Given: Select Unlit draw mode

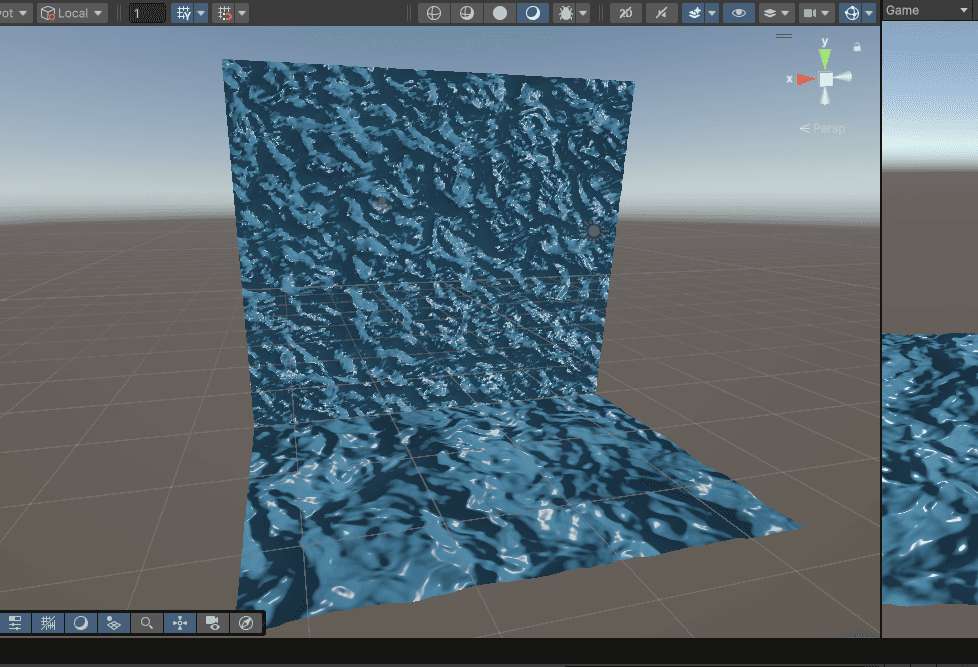Looking at the screenshot, I should (500, 13).
